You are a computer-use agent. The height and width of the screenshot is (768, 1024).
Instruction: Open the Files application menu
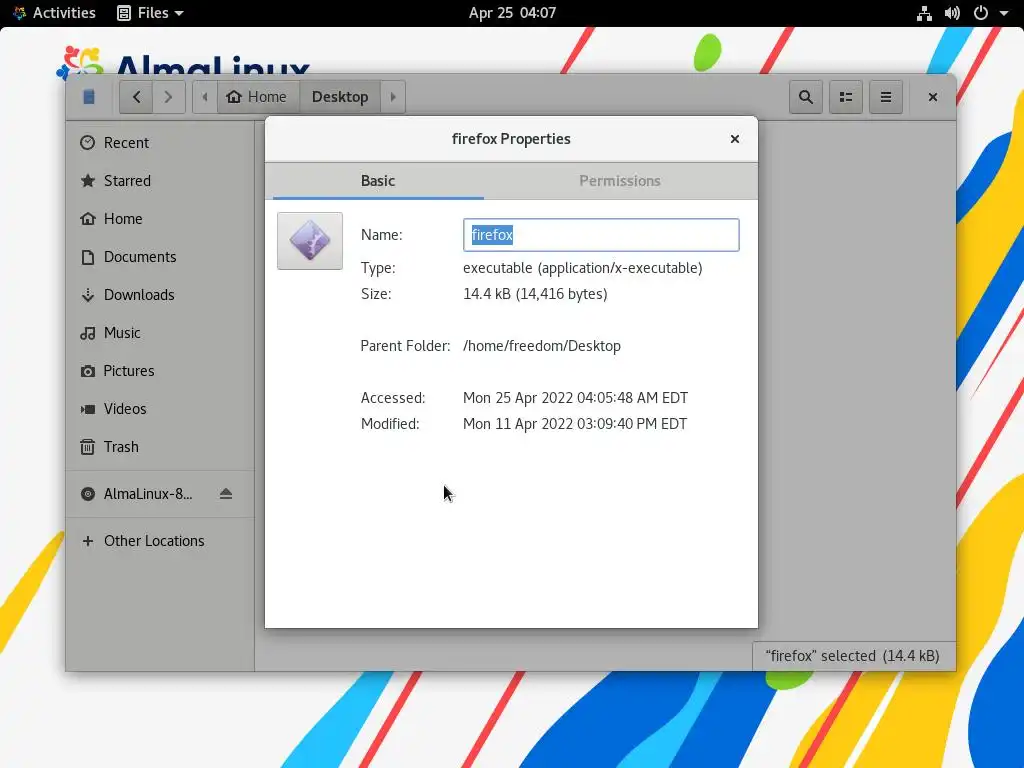pyautogui.click(x=150, y=12)
